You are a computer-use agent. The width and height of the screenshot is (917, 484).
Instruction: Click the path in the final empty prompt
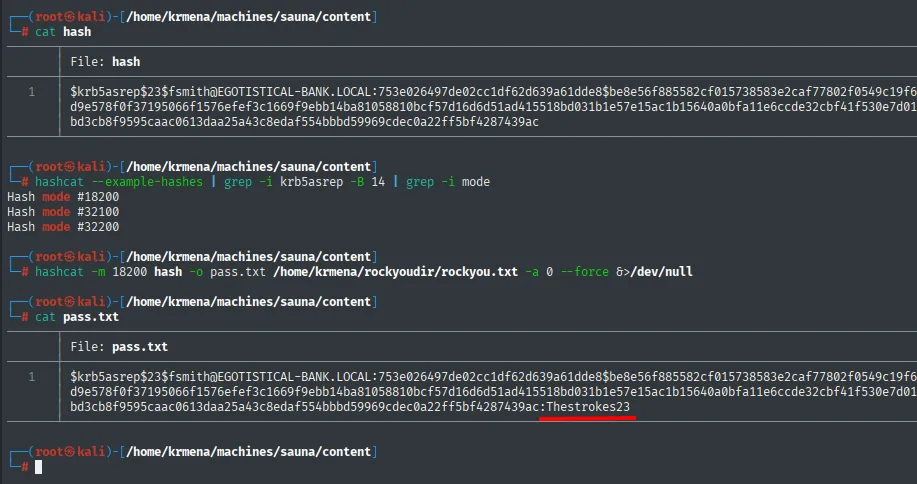249,451
